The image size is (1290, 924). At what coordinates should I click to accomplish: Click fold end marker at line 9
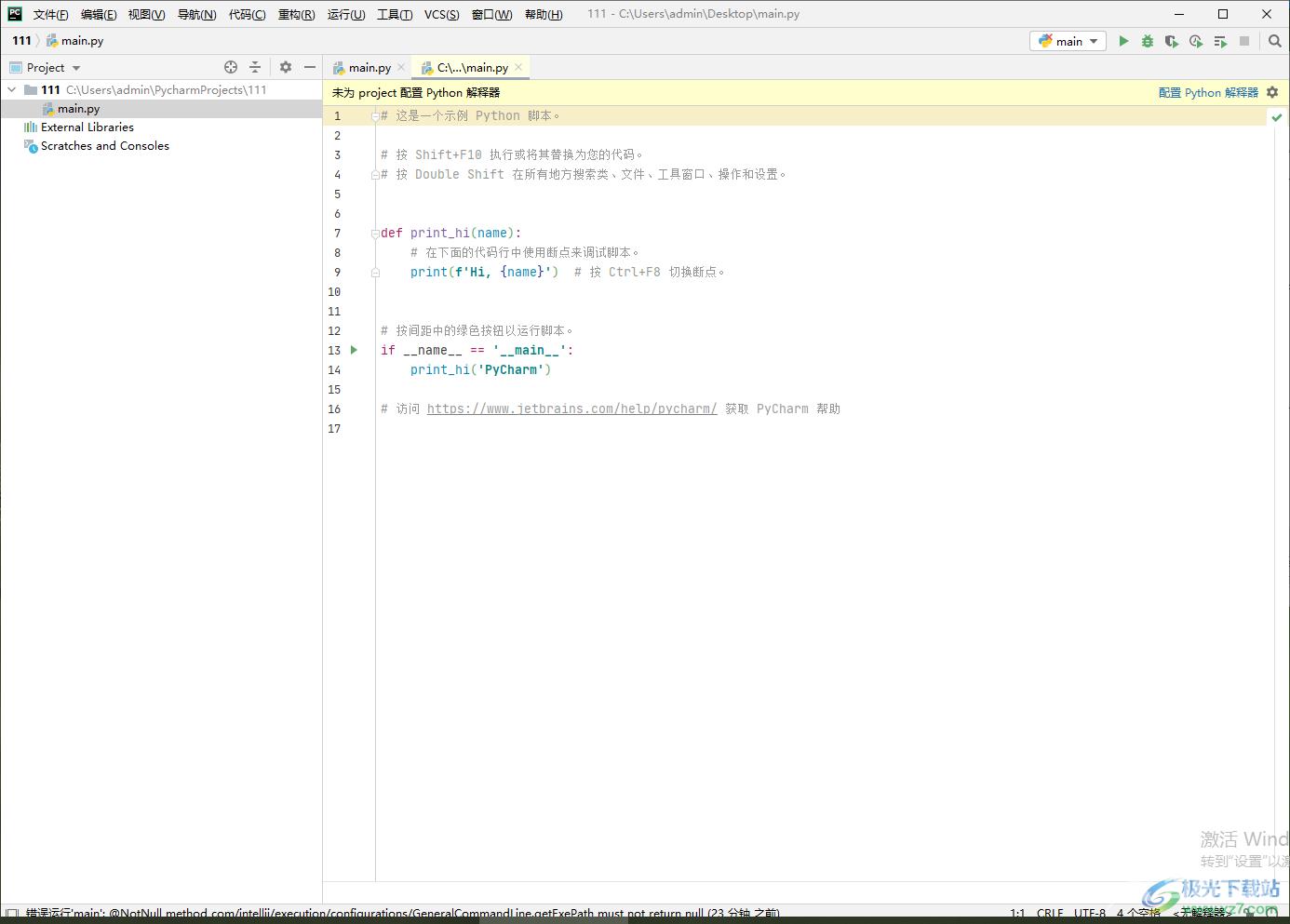pos(375,273)
